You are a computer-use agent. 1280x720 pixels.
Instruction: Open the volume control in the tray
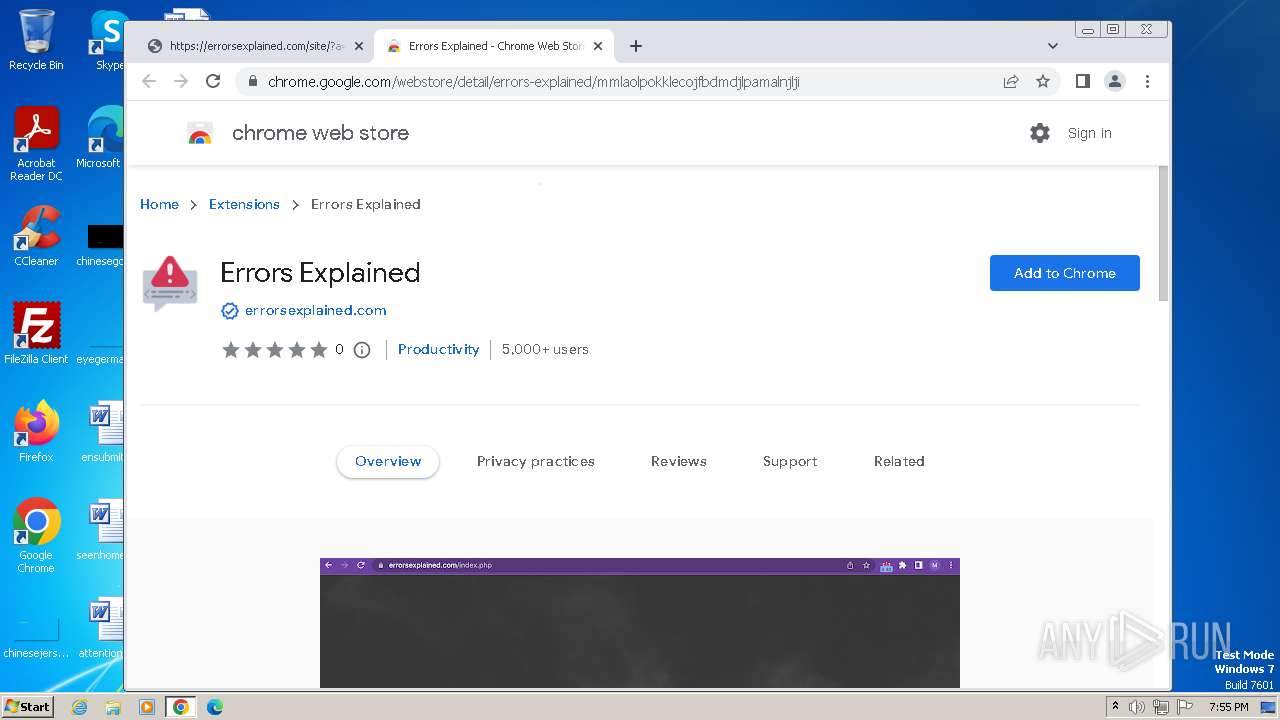1137,707
